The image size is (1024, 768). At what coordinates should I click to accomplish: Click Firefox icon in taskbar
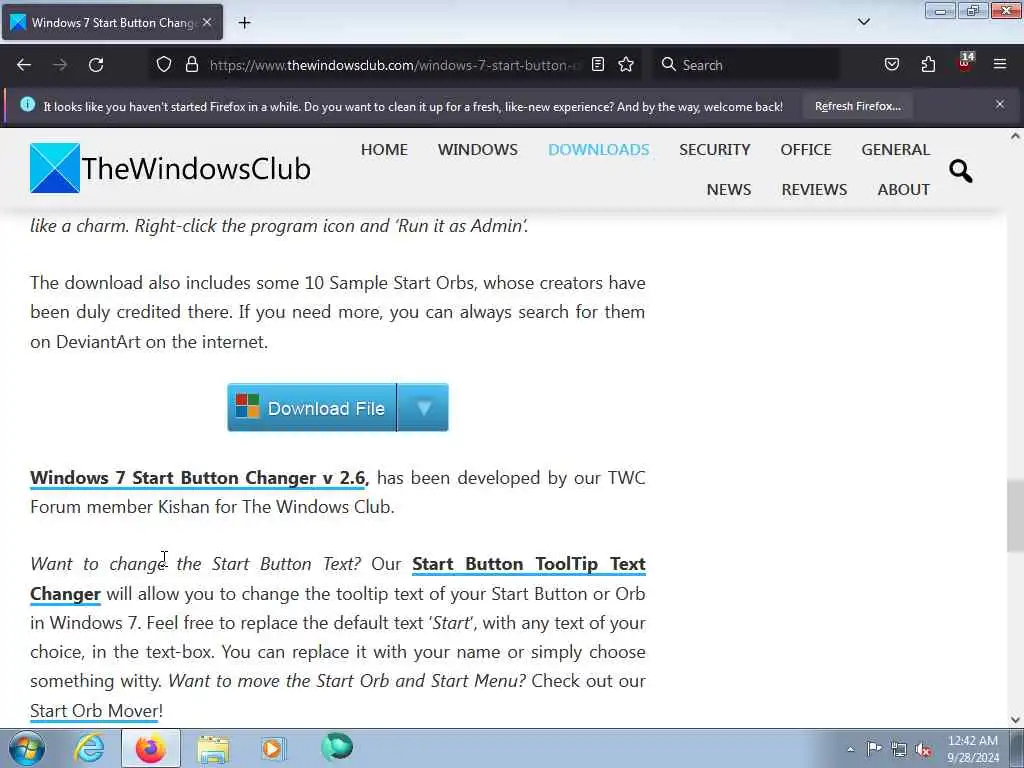click(150, 748)
